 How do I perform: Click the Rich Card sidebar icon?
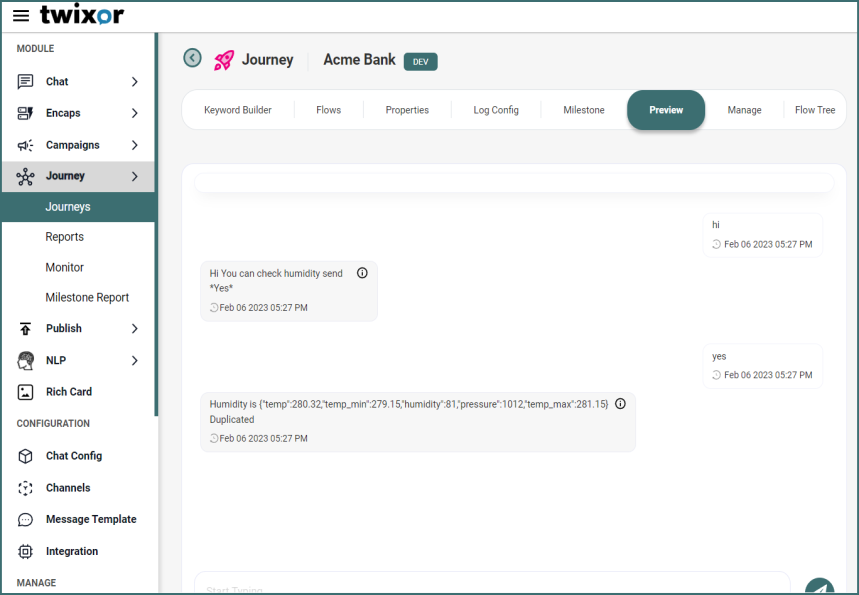(26, 392)
